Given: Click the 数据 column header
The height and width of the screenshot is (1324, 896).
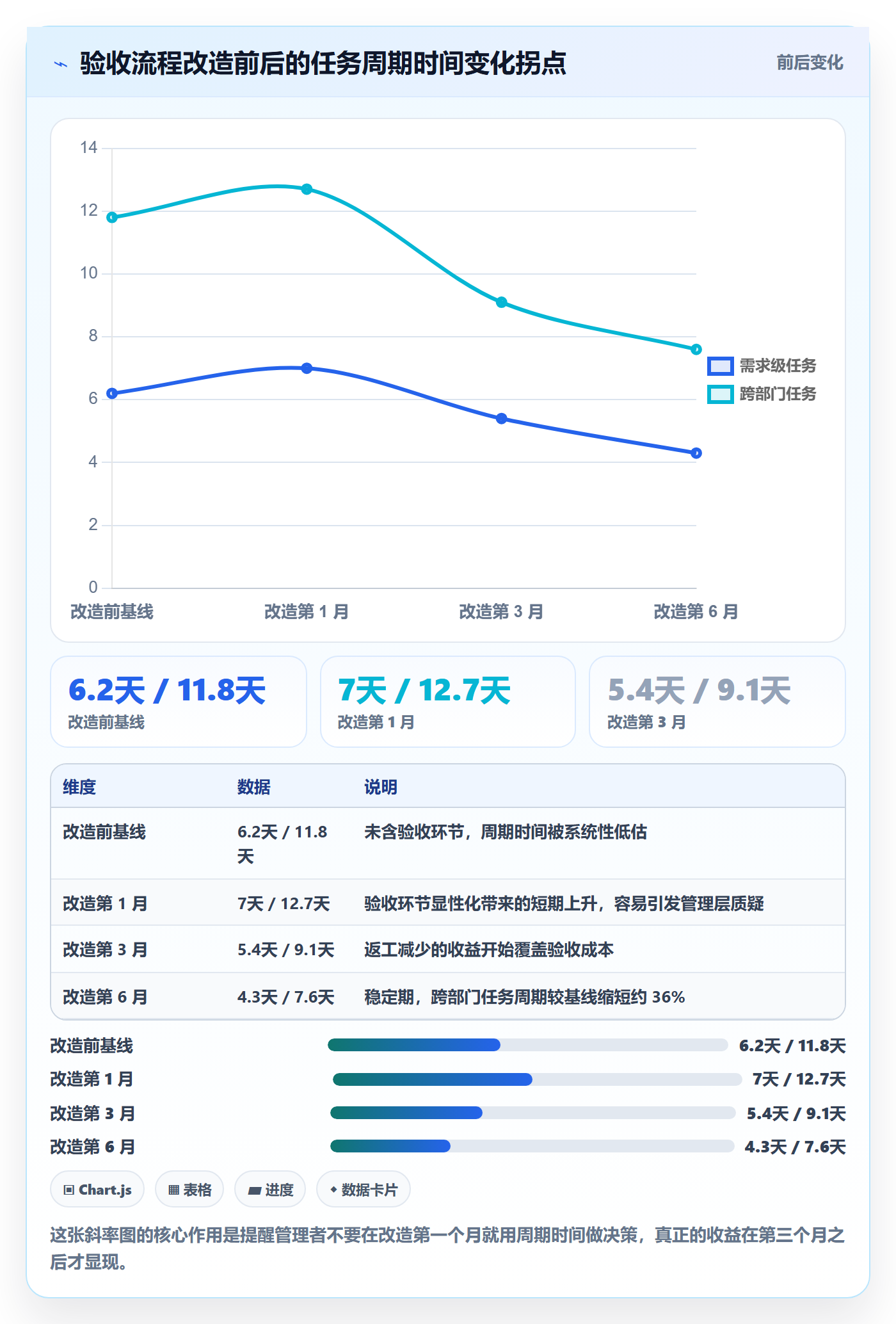Looking at the screenshot, I should 254,787.
